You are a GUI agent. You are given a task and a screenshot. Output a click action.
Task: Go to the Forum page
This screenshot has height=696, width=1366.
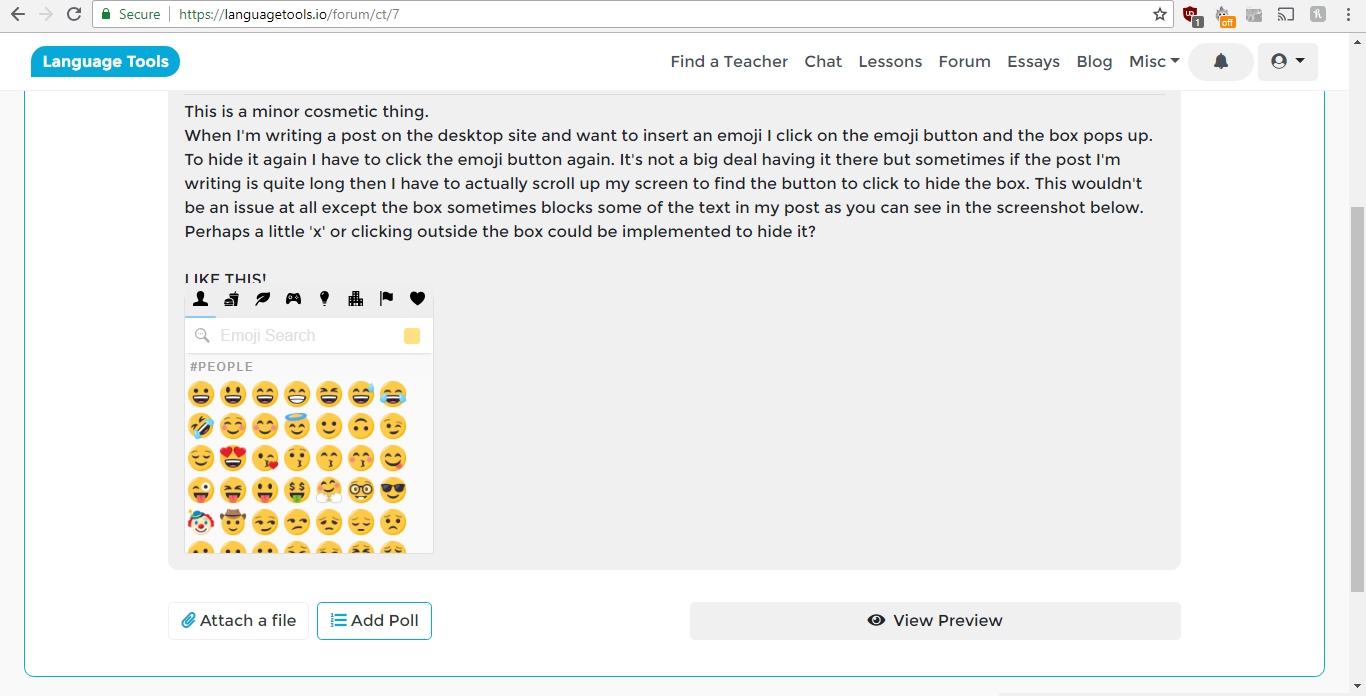964,62
